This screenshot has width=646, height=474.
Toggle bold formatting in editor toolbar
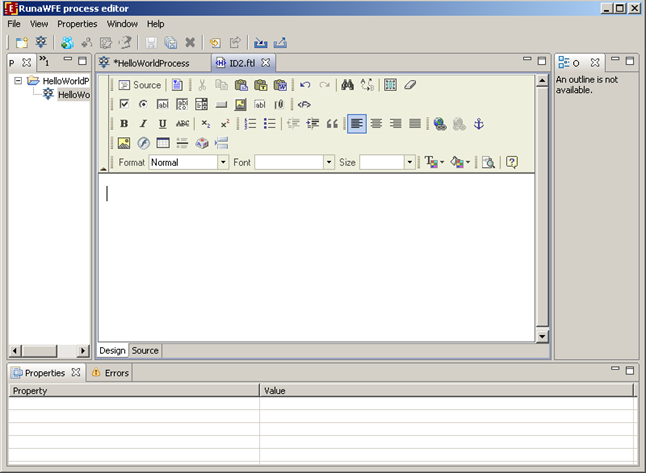(x=124, y=124)
